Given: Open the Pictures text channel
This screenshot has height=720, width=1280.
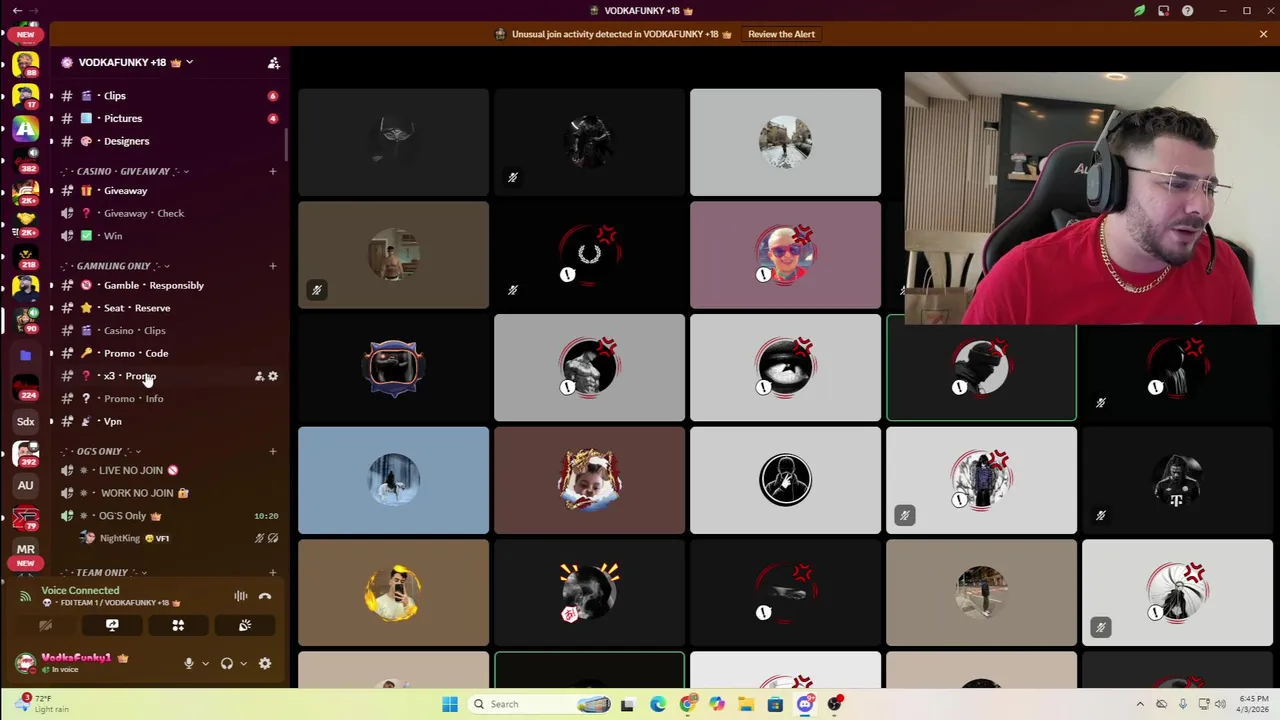Looking at the screenshot, I should pos(168,119).
